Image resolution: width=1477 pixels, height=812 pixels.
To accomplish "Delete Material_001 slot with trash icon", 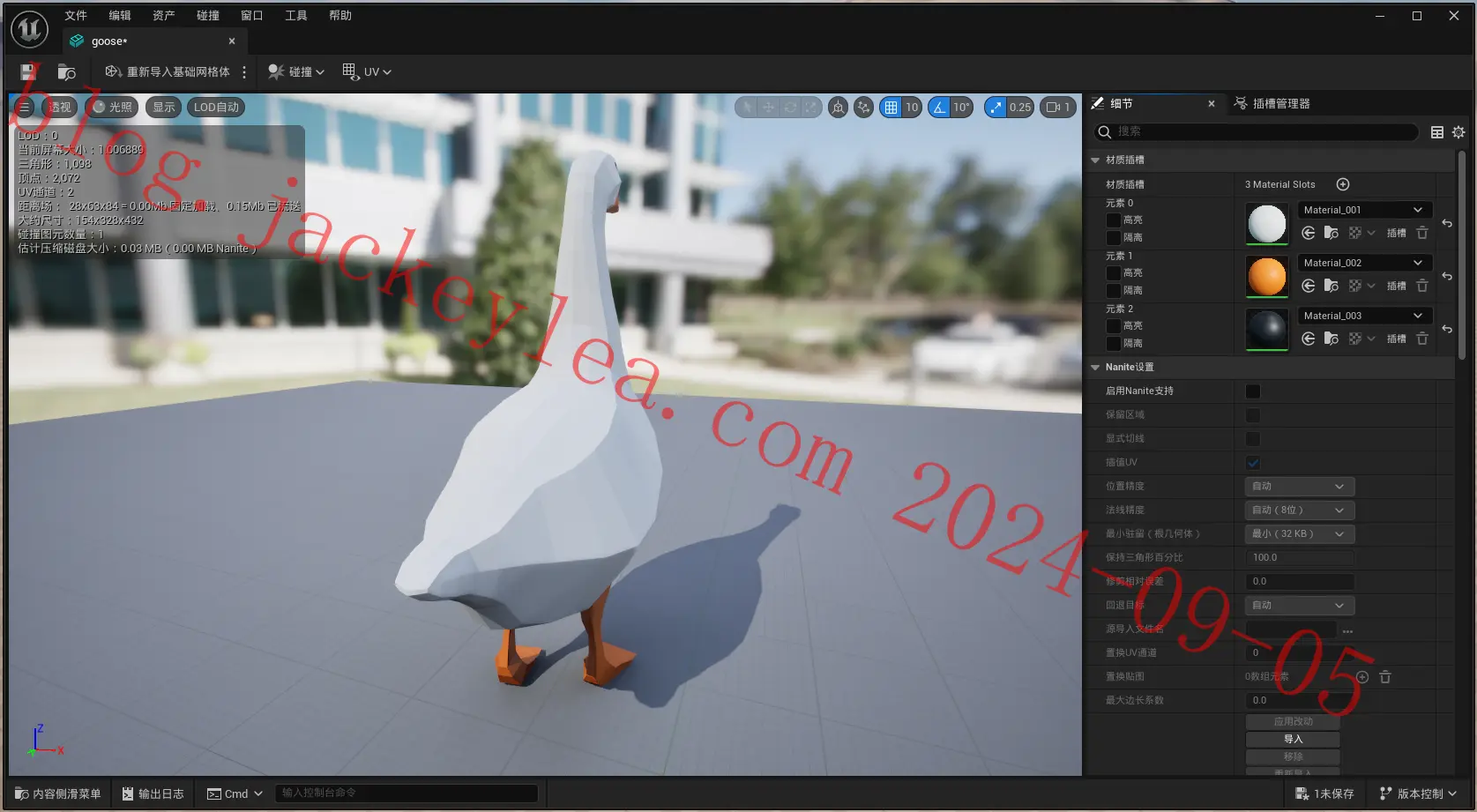I will pyautogui.click(x=1422, y=233).
